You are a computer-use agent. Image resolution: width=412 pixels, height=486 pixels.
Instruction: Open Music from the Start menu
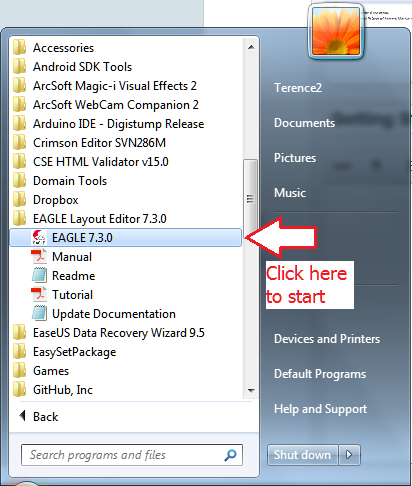[290, 193]
